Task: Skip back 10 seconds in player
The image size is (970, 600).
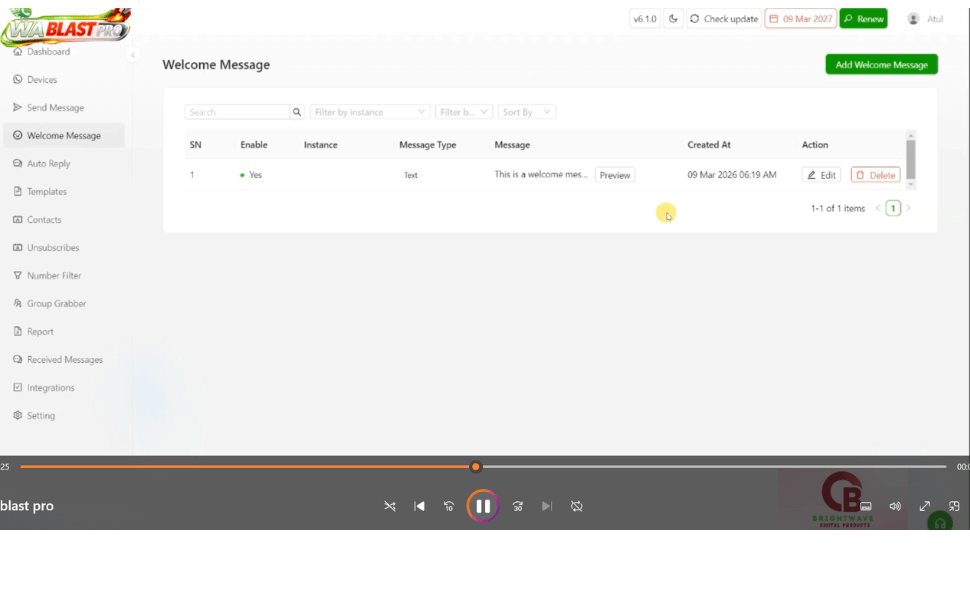Action: click(449, 506)
